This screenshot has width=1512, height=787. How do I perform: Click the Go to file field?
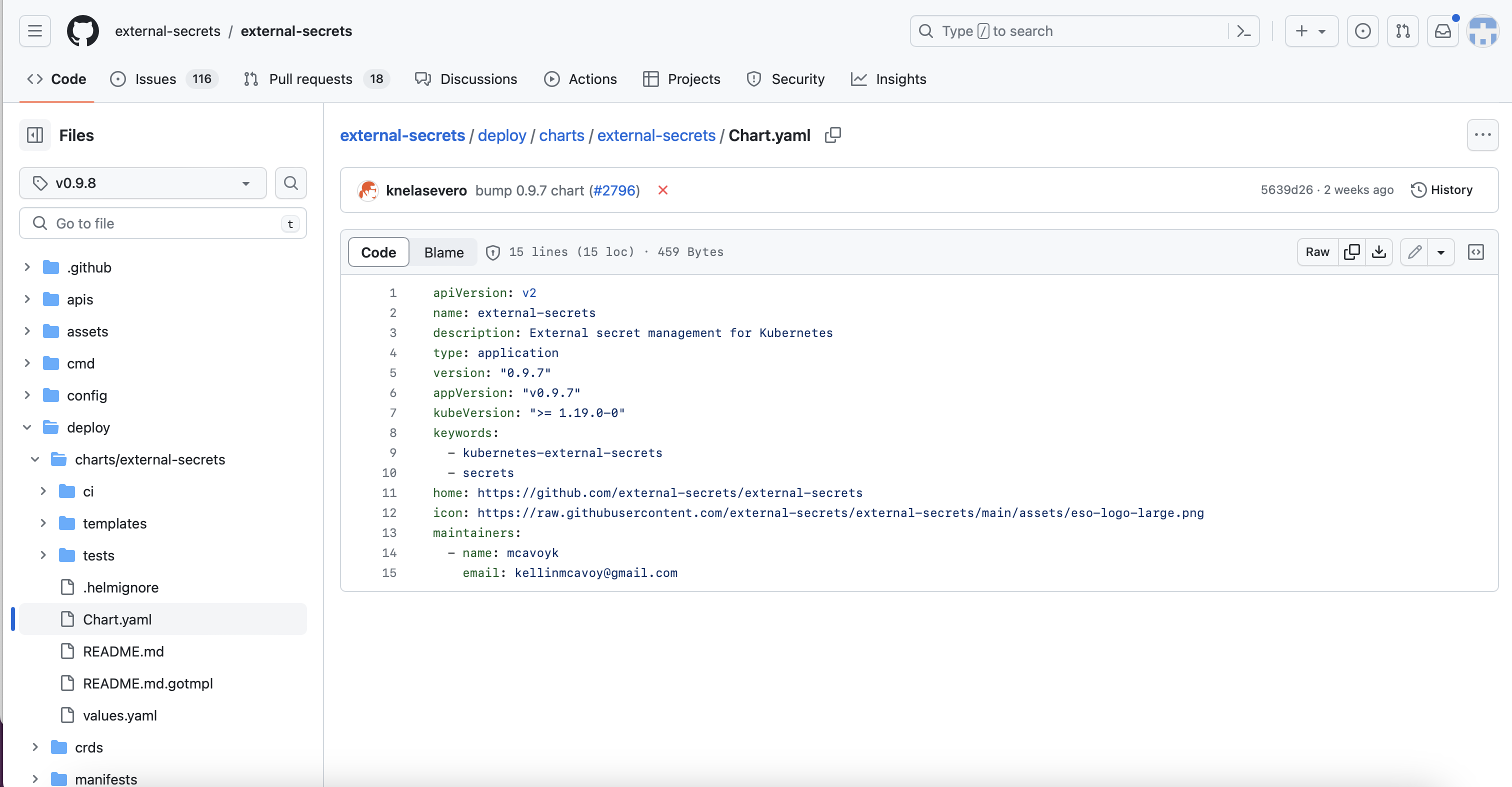pos(158,223)
